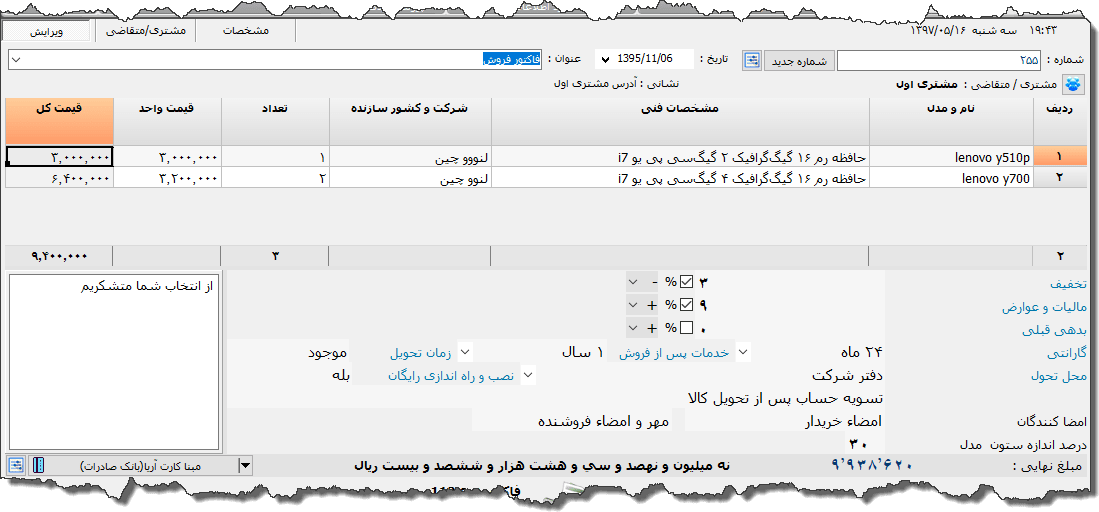Select row number ۲ header cell

pos(1059,177)
